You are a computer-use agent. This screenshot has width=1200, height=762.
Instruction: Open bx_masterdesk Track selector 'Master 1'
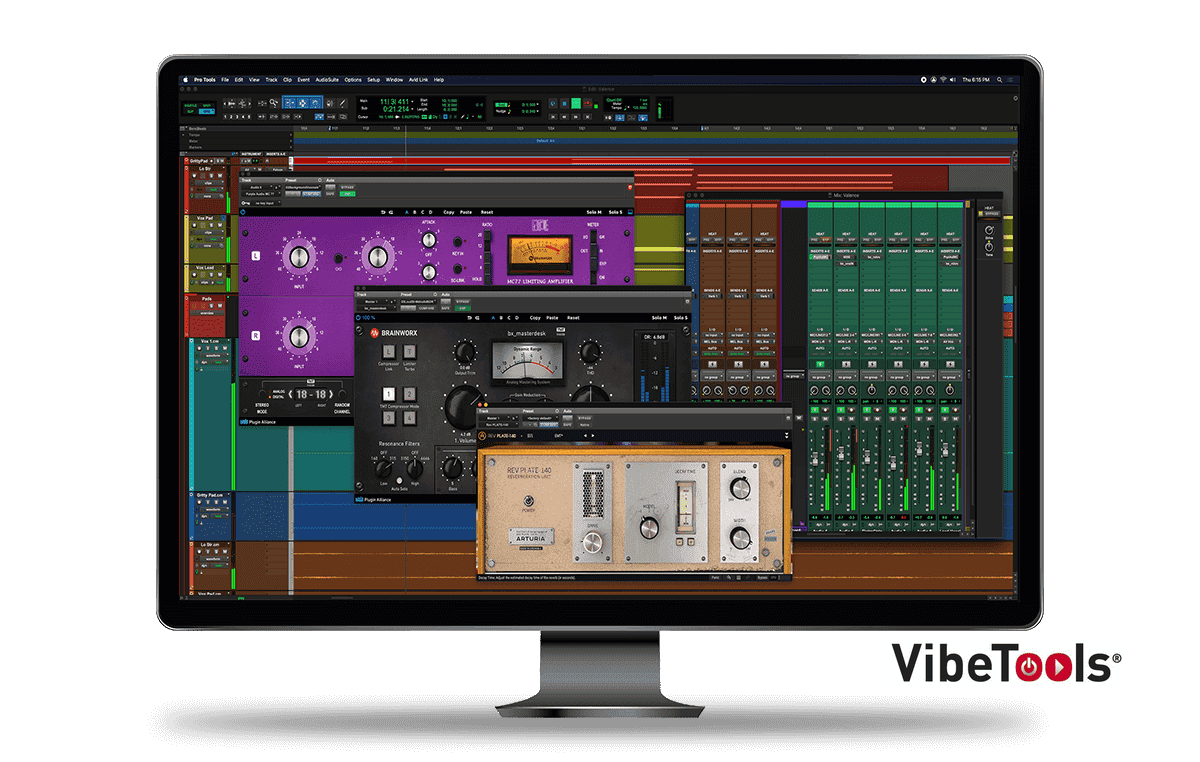372,302
